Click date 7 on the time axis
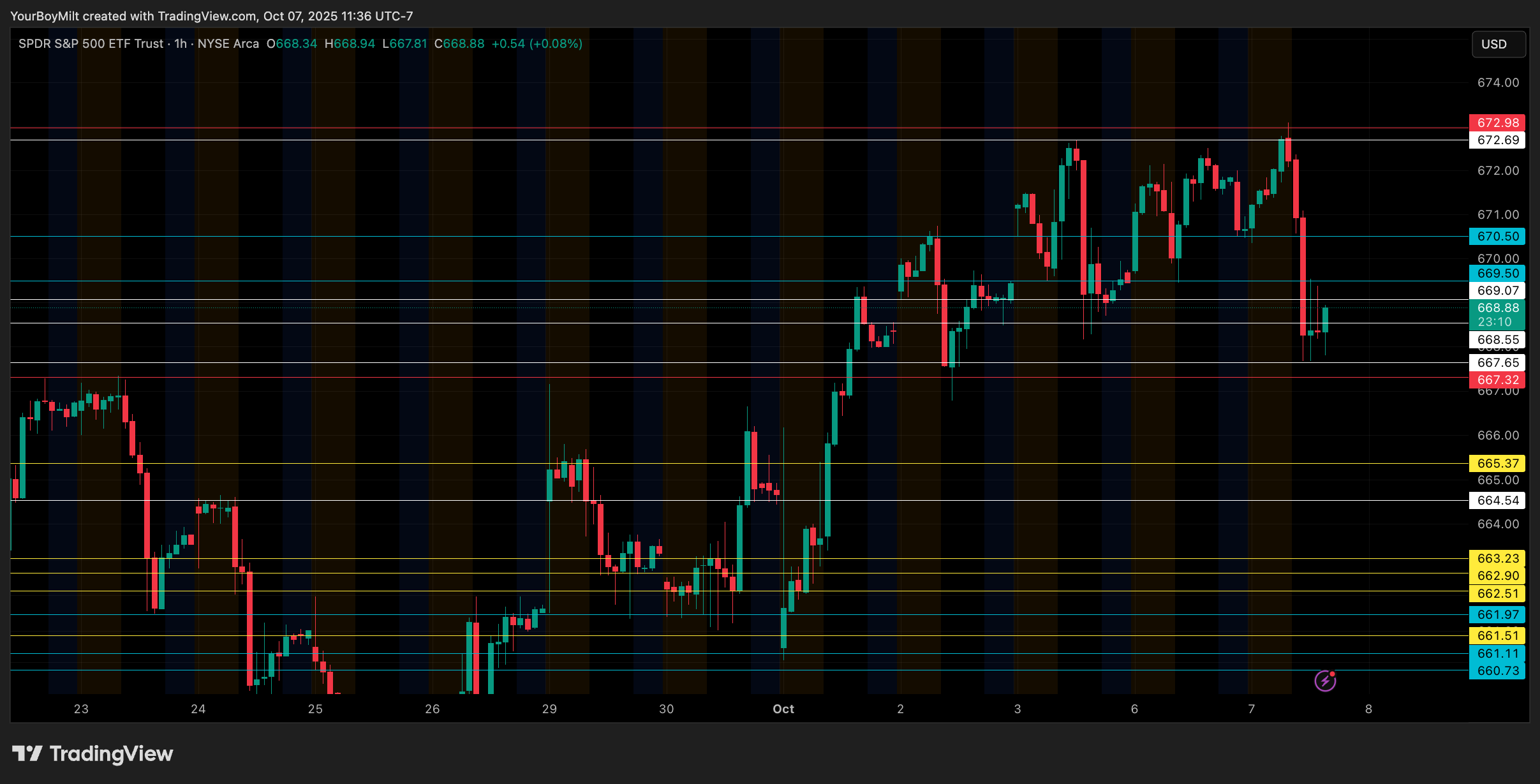This screenshot has height=784, width=1540. (1251, 709)
